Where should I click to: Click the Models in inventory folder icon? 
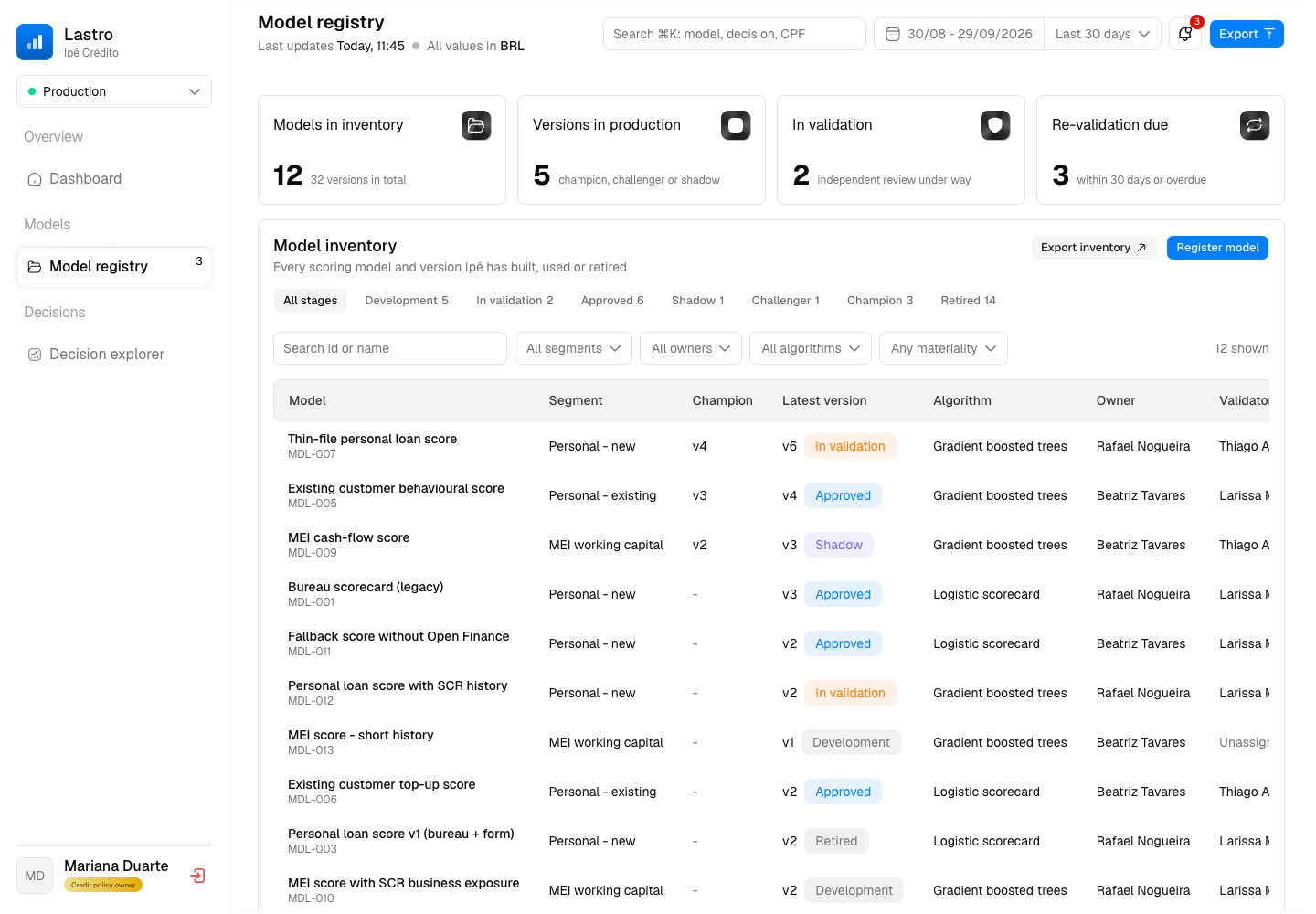tap(476, 125)
